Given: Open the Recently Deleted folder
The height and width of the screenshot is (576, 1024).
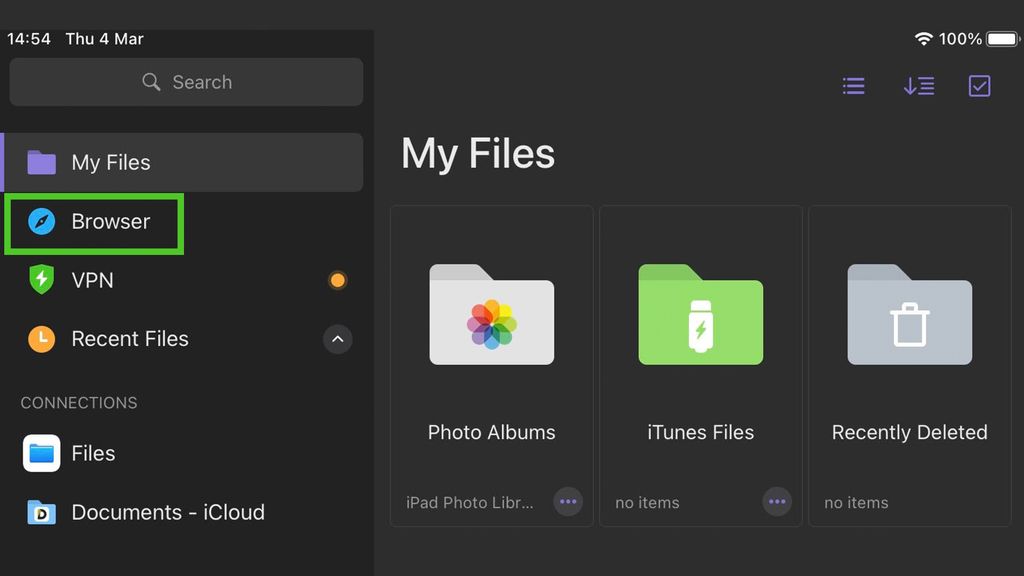Looking at the screenshot, I should [909, 315].
